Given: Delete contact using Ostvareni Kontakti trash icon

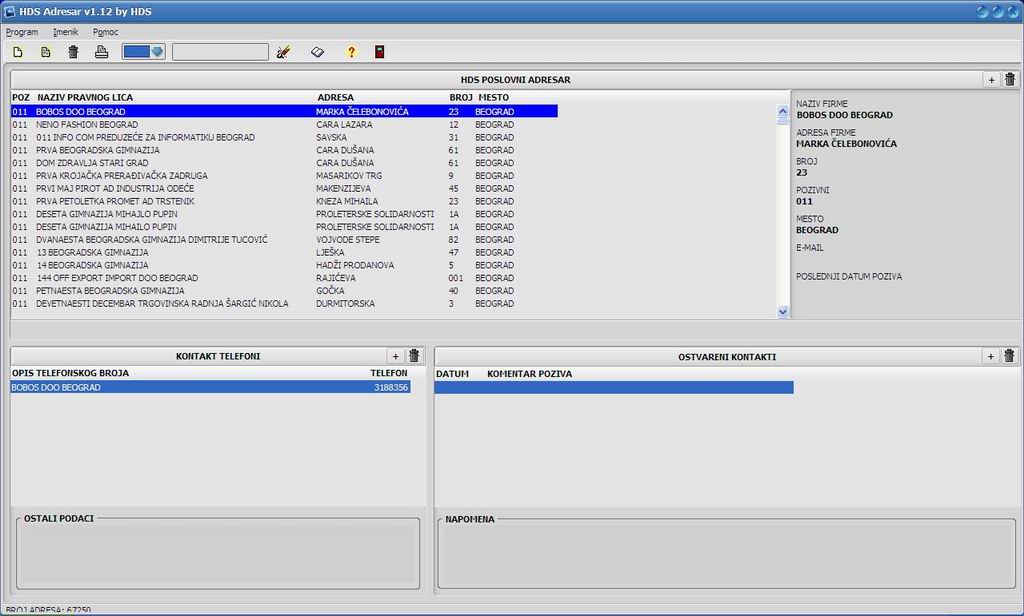Looking at the screenshot, I should tap(1009, 356).
